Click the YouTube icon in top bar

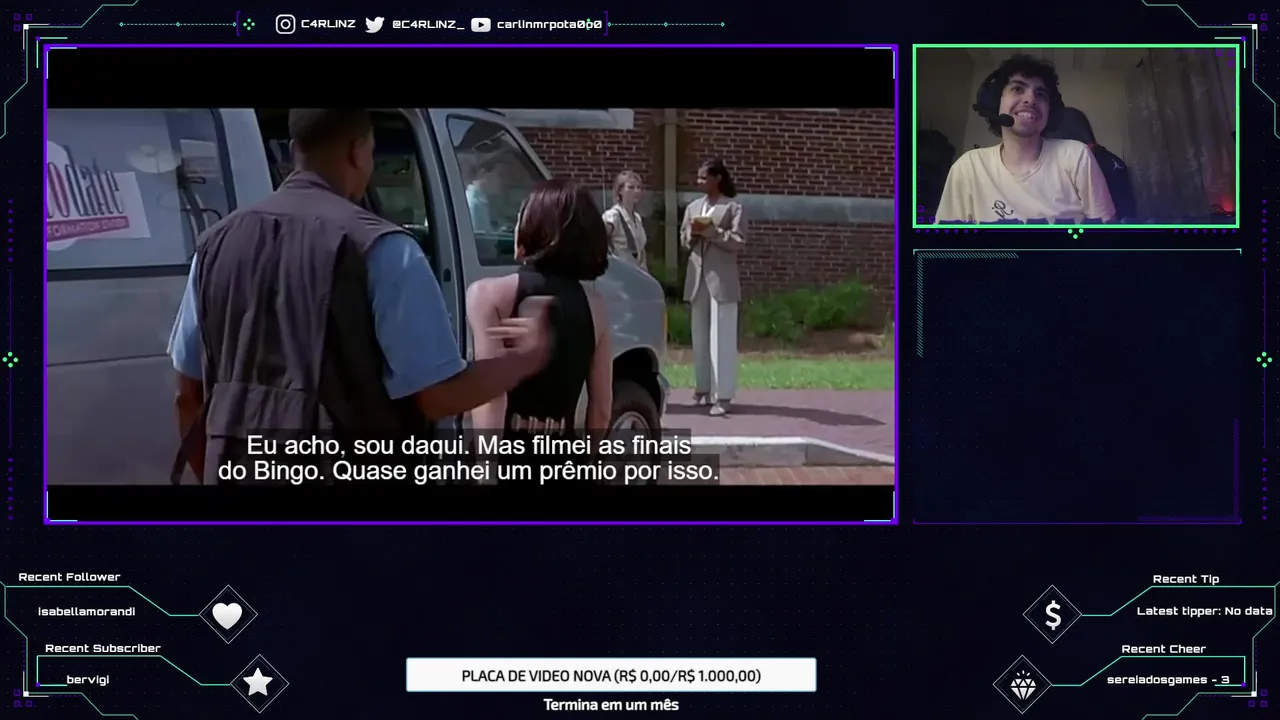pos(480,24)
